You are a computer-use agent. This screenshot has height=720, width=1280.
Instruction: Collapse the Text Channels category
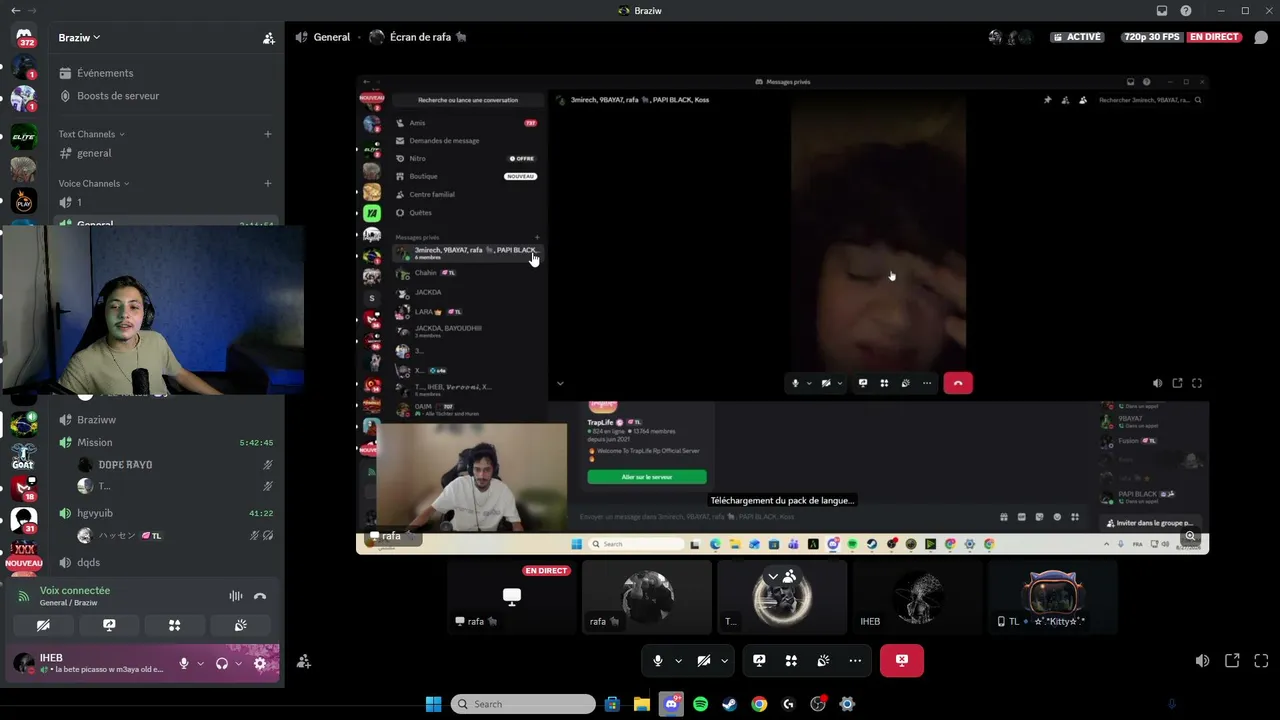pyautogui.click(x=92, y=134)
